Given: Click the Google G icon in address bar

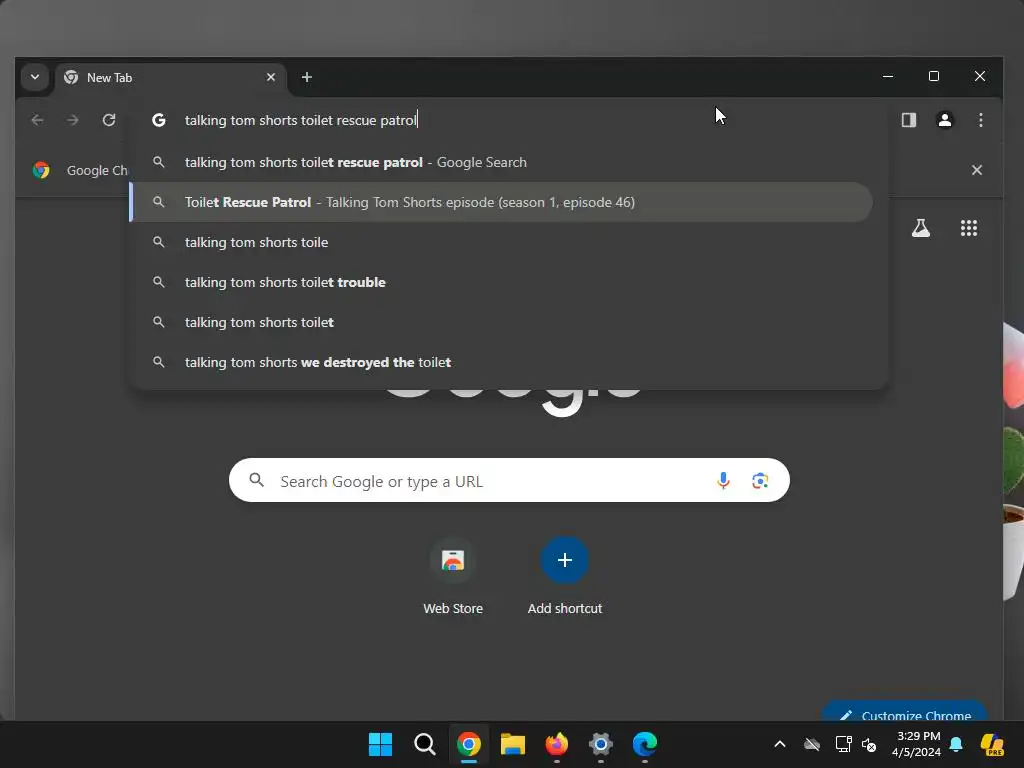Looking at the screenshot, I should tap(159, 120).
